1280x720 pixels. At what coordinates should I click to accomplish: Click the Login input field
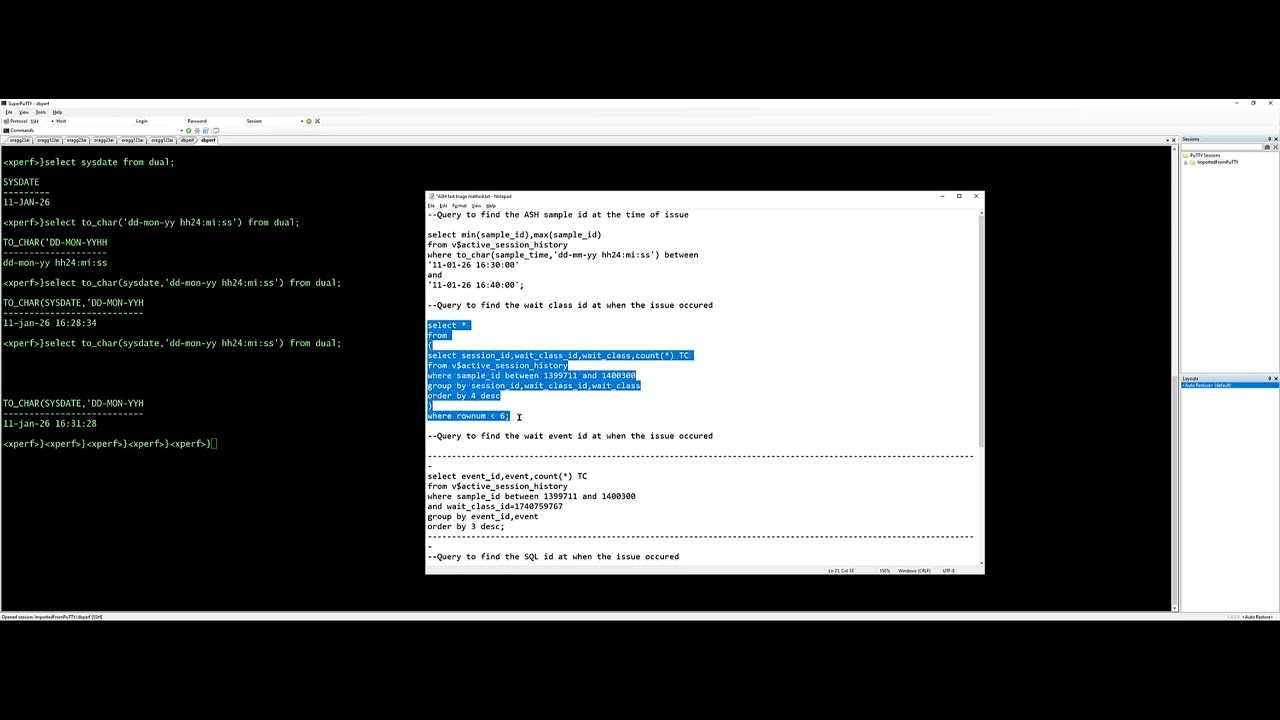(167, 121)
